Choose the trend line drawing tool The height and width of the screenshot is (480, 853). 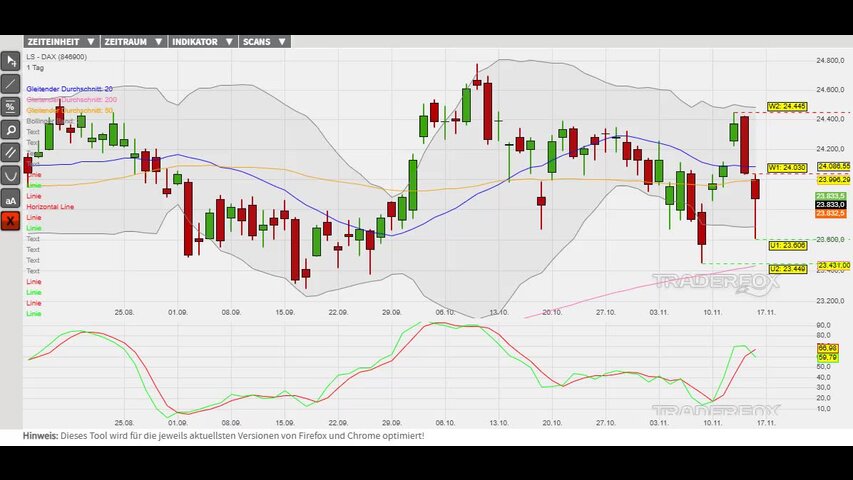pos(11,83)
